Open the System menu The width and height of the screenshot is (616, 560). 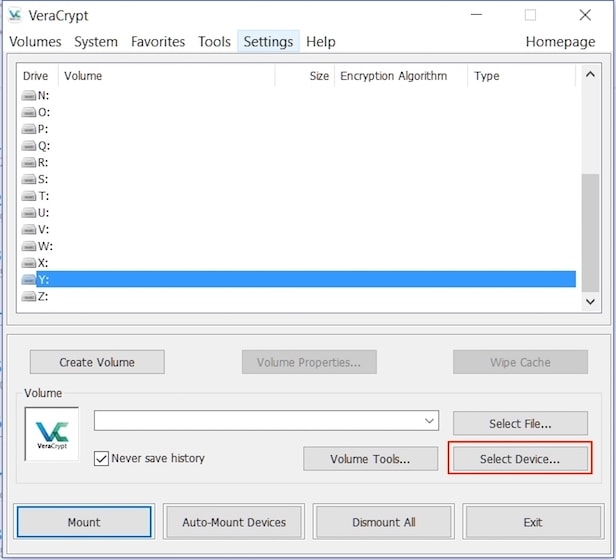click(96, 42)
